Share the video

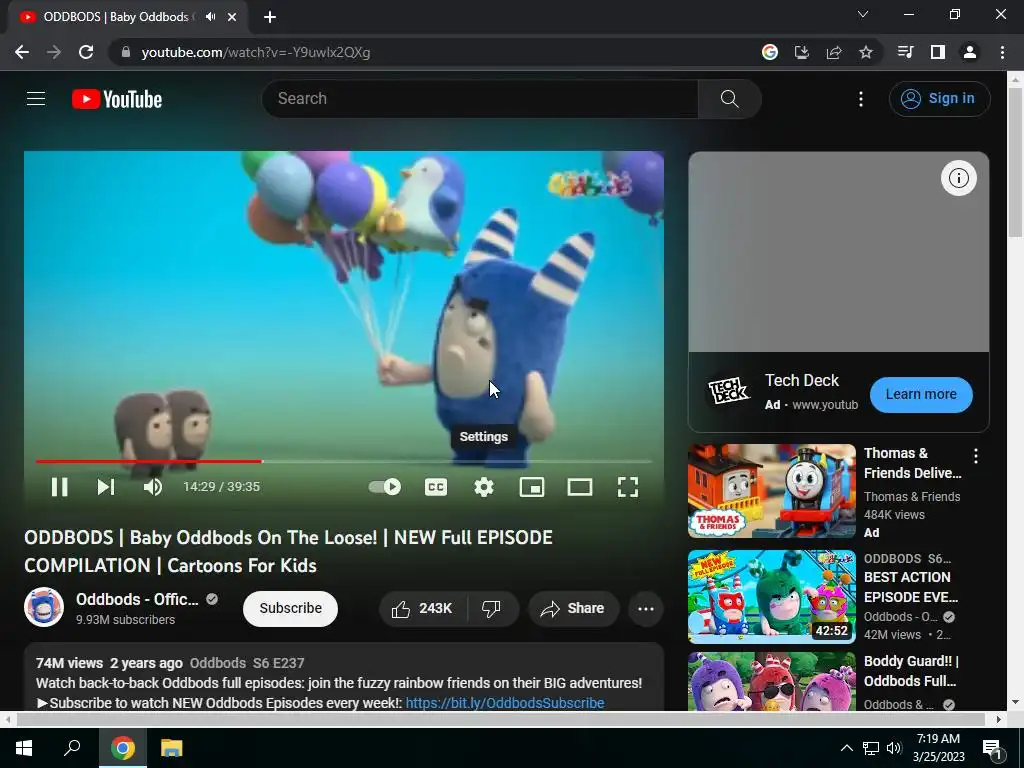573,609
